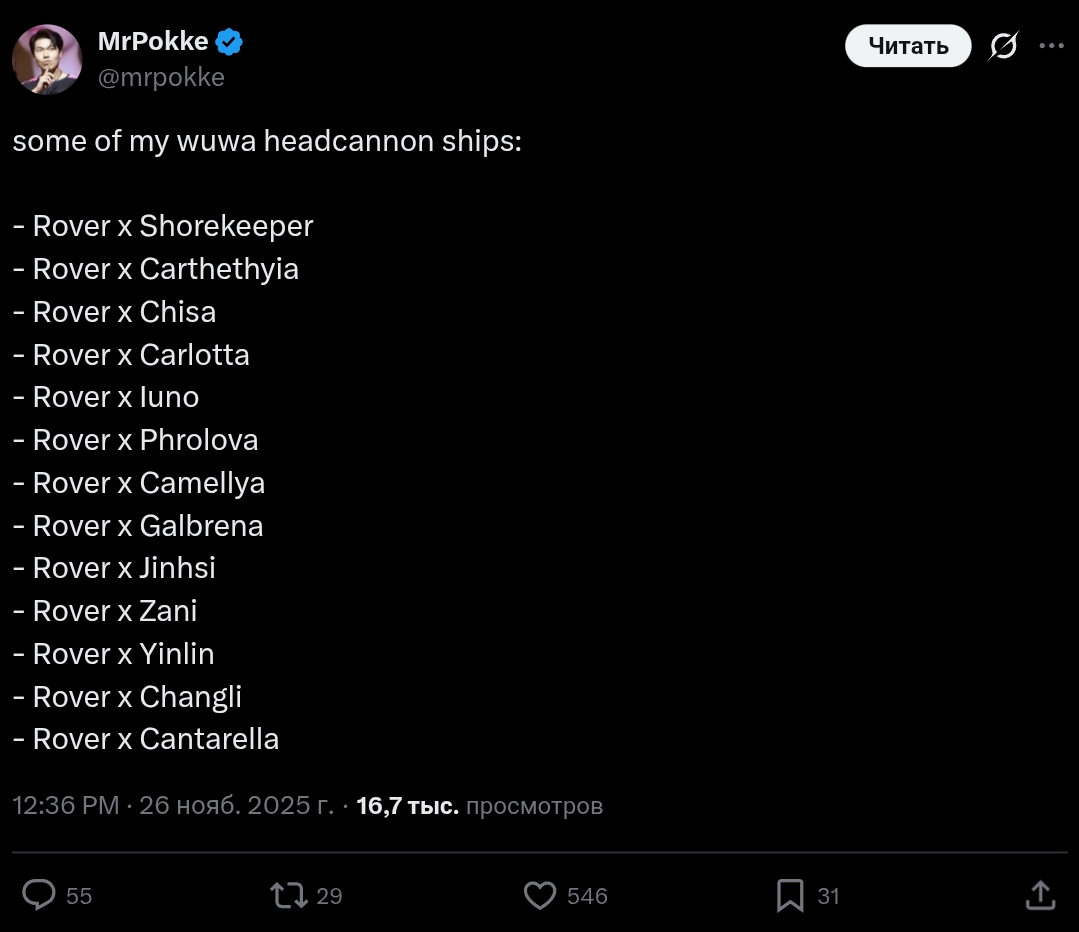1079x932 pixels.
Task: Open the @mrpokke handle link
Action: point(160,77)
